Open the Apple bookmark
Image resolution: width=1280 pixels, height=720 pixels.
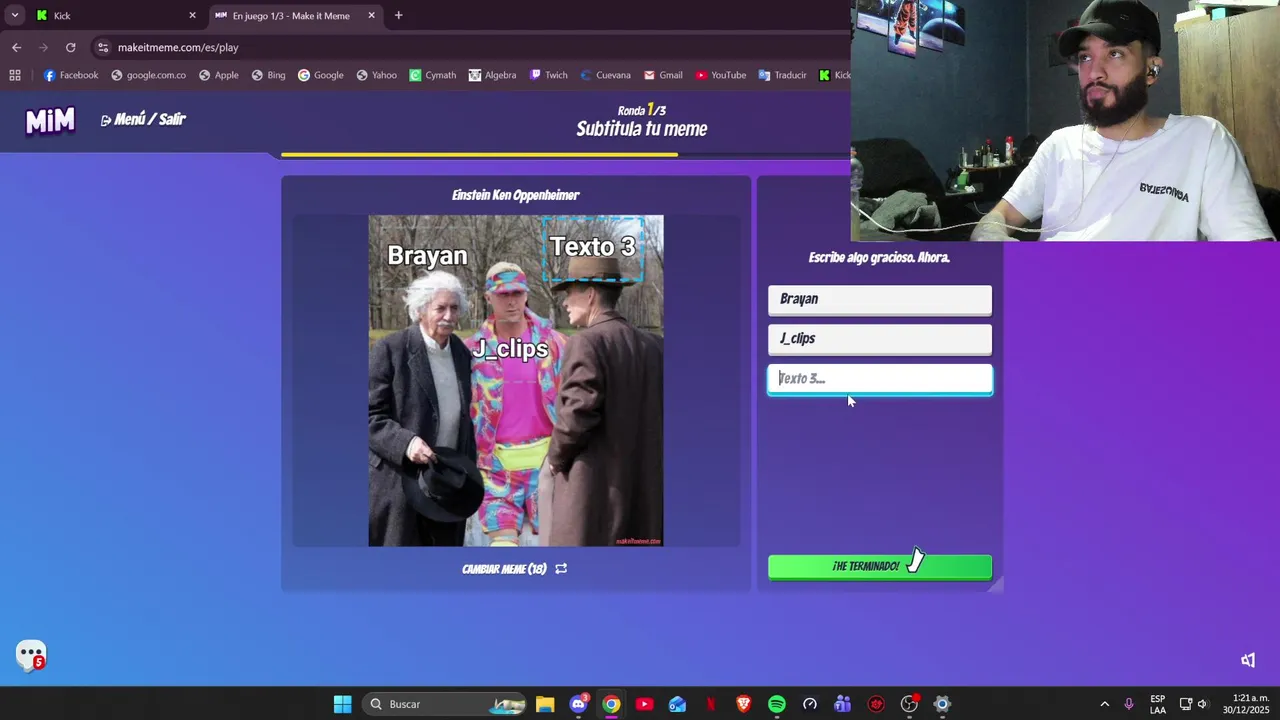(x=218, y=75)
